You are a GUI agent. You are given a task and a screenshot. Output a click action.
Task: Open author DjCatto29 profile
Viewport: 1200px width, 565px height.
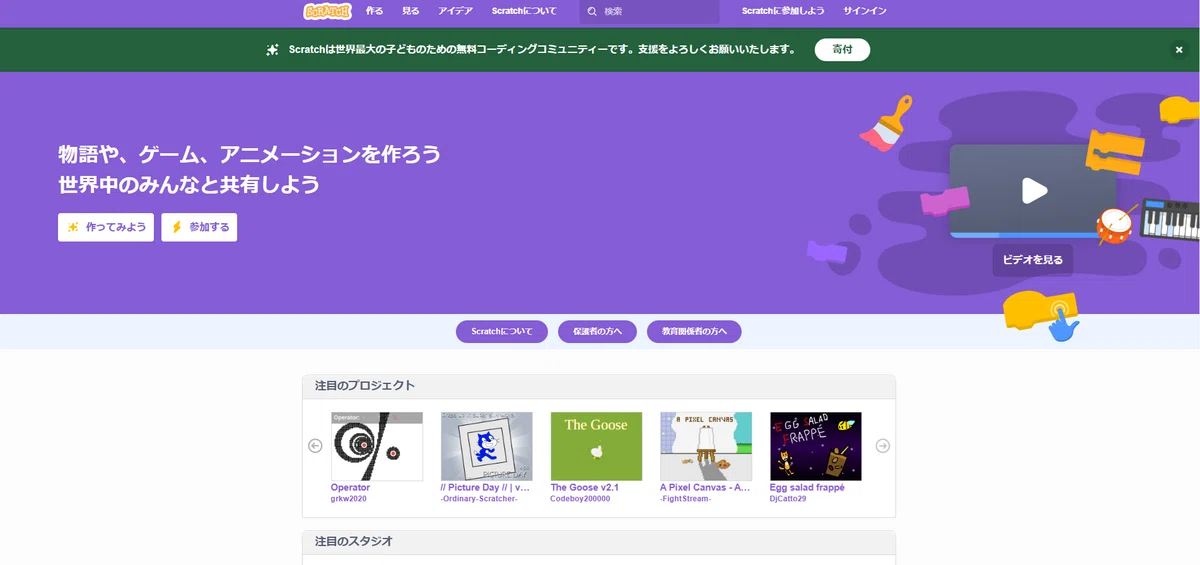(788, 498)
